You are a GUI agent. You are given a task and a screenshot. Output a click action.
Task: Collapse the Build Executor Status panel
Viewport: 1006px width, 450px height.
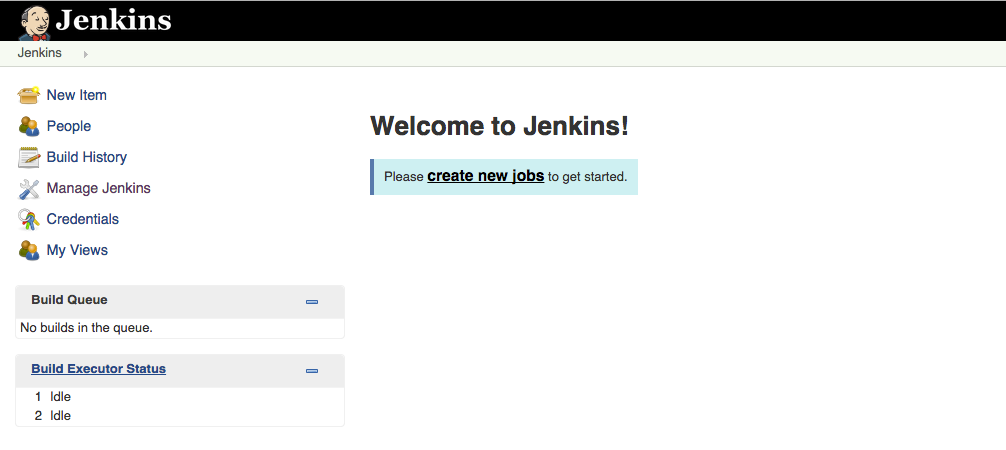[312, 370]
